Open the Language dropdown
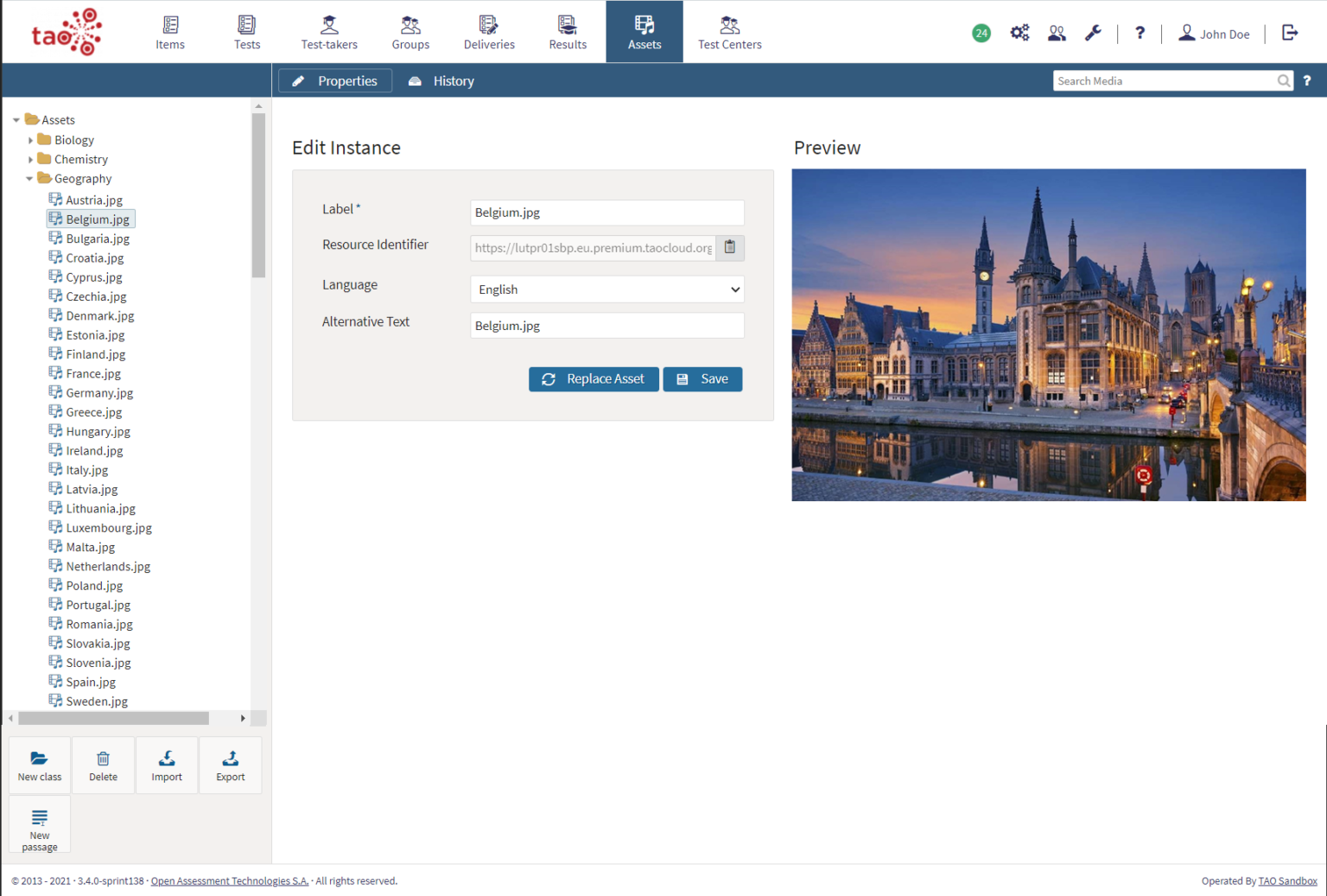This screenshot has height=896, width=1327. (x=606, y=289)
